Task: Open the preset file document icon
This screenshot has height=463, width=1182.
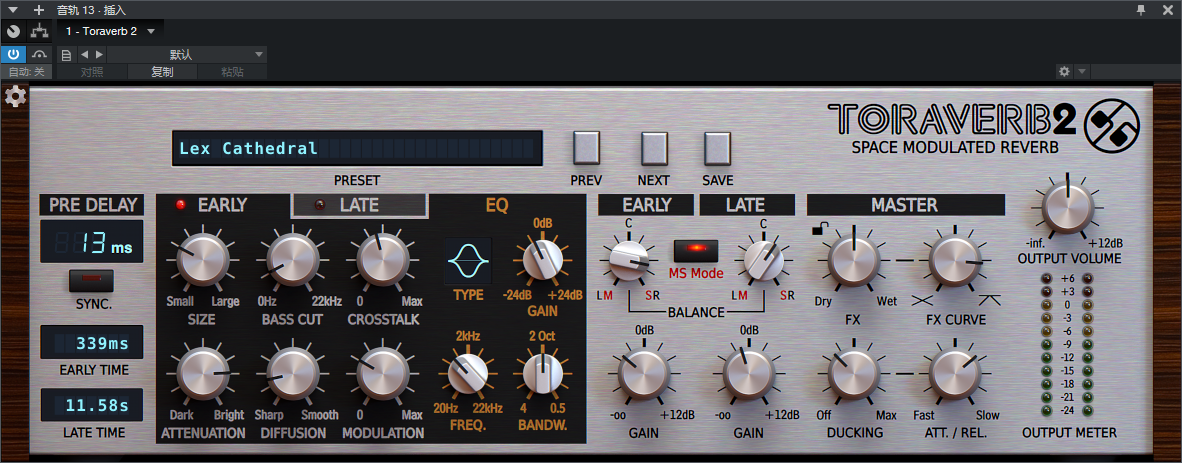Action: tap(67, 55)
